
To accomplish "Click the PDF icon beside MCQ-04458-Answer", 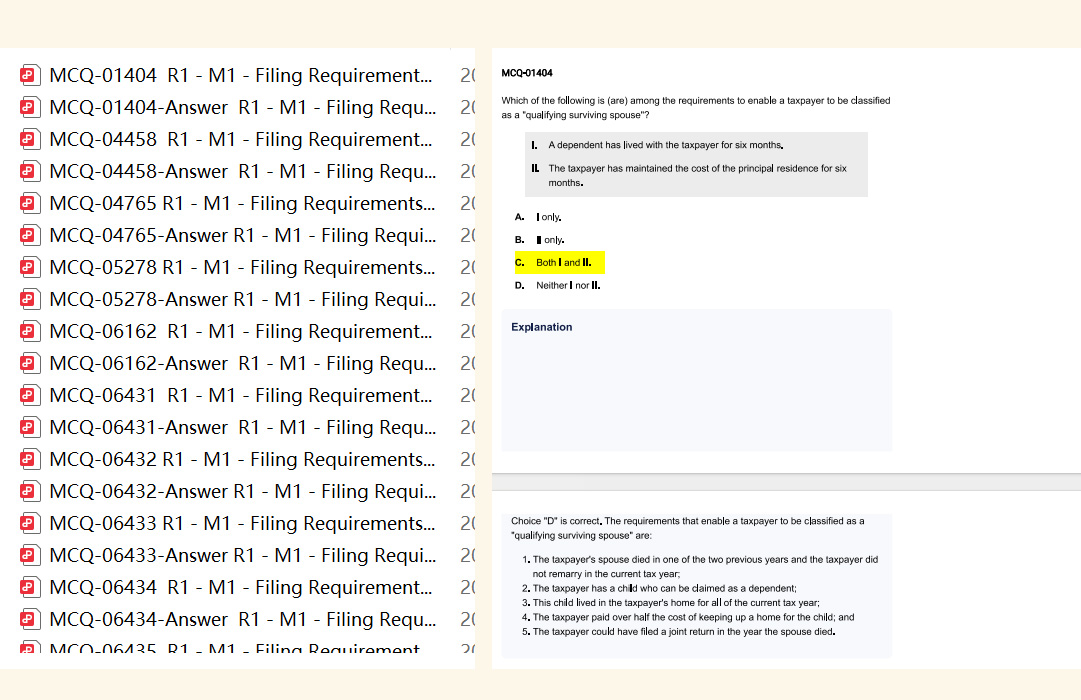I will tap(29, 172).
